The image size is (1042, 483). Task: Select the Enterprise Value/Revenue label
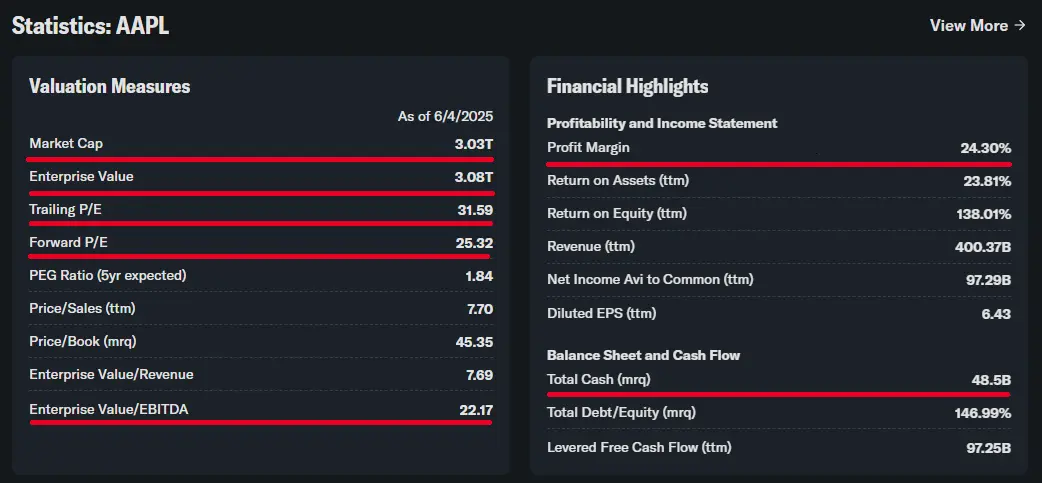point(111,374)
